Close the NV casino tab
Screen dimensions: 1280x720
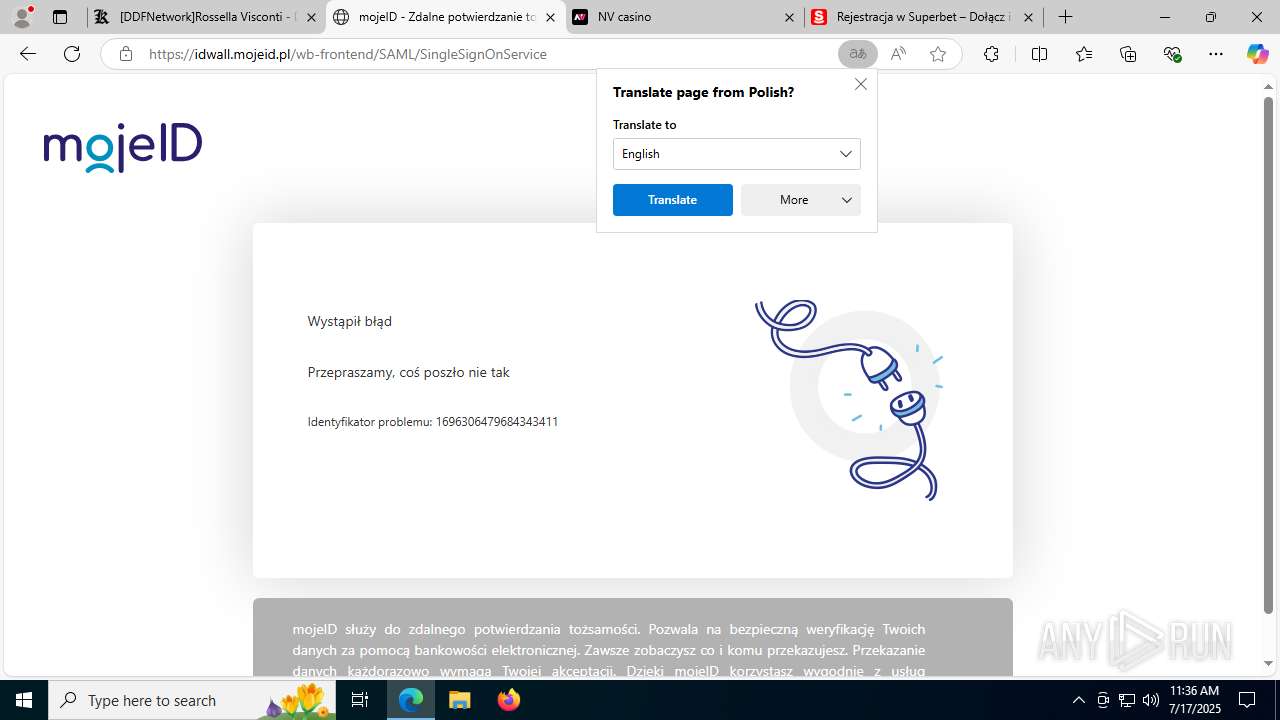[789, 17]
